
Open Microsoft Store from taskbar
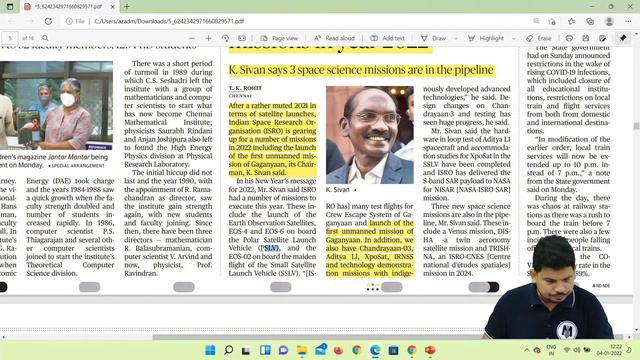tap(393, 350)
